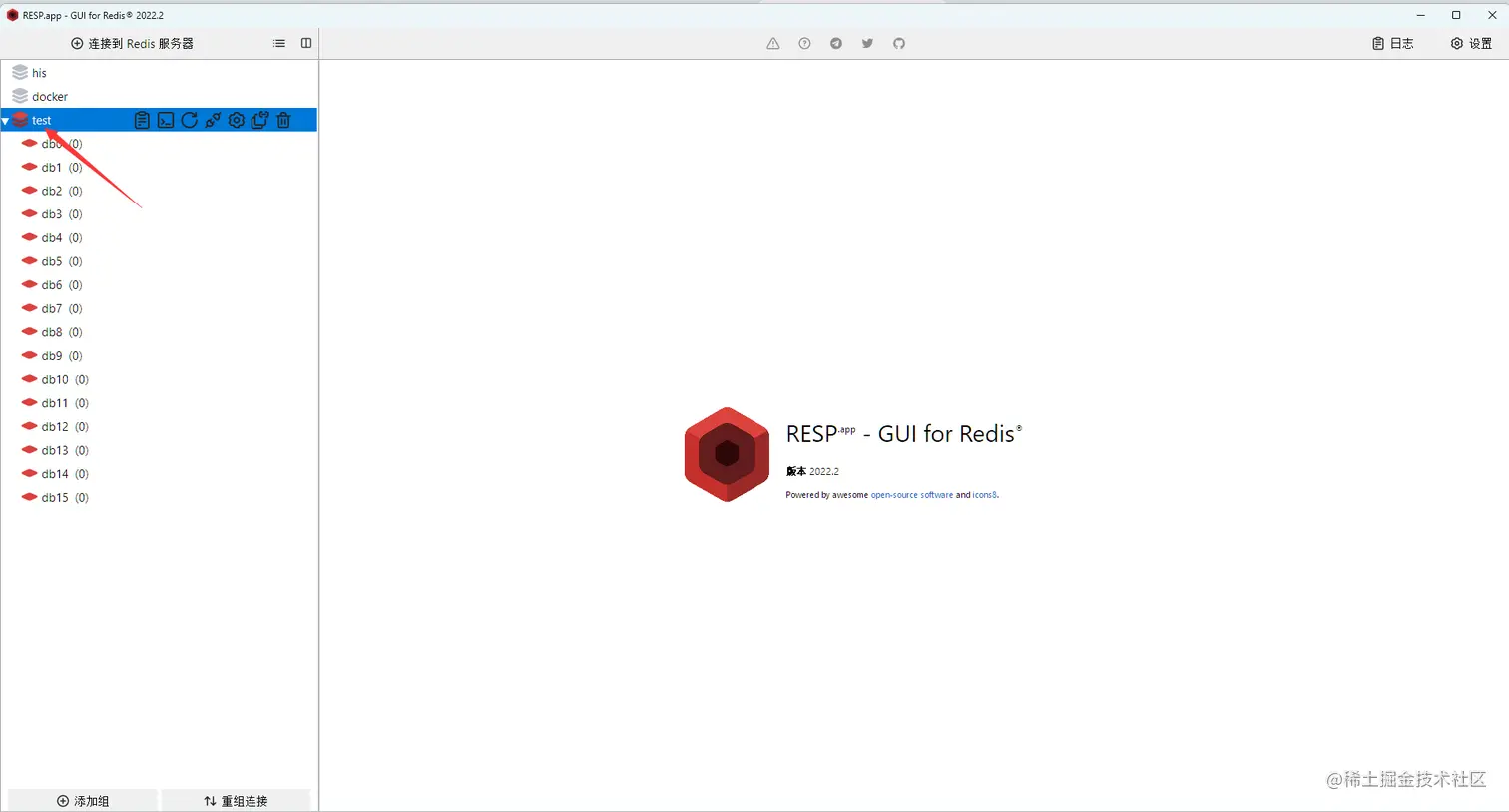Reload the test connection
The image size is (1509, 812).
tap(189, 120)
